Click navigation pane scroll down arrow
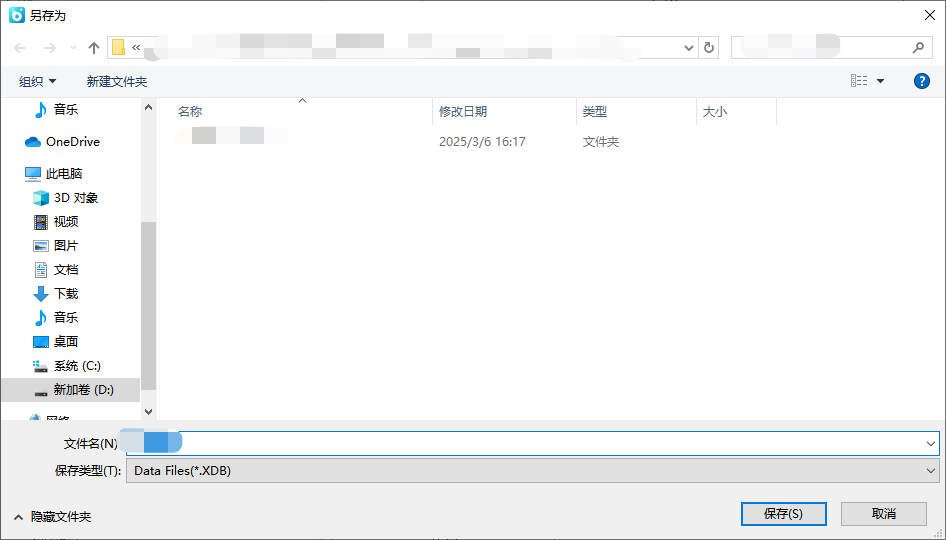The image size is (946, 540). (x=148, y=411)
